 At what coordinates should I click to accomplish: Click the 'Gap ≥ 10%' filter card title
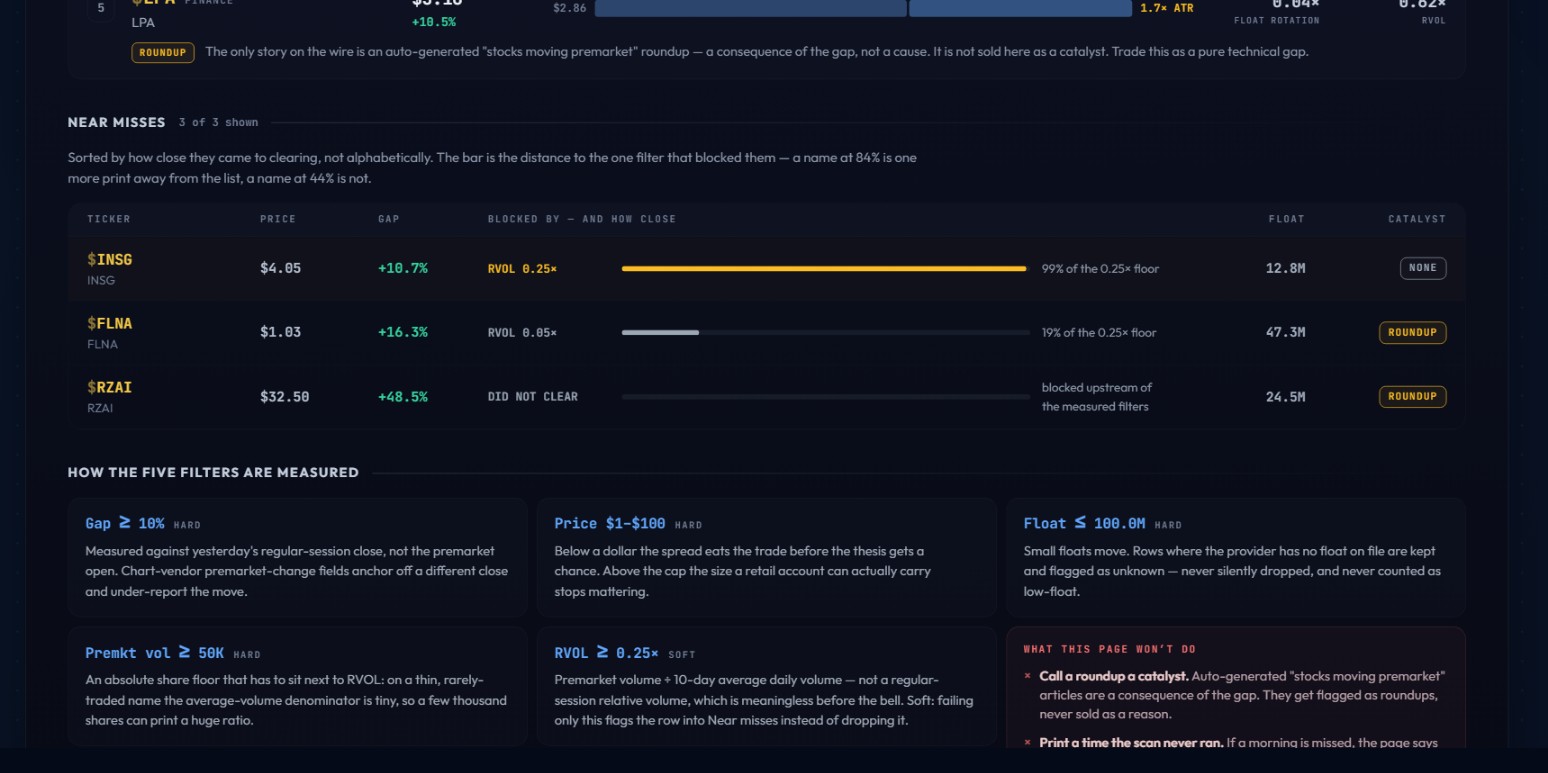pos(125,523)
